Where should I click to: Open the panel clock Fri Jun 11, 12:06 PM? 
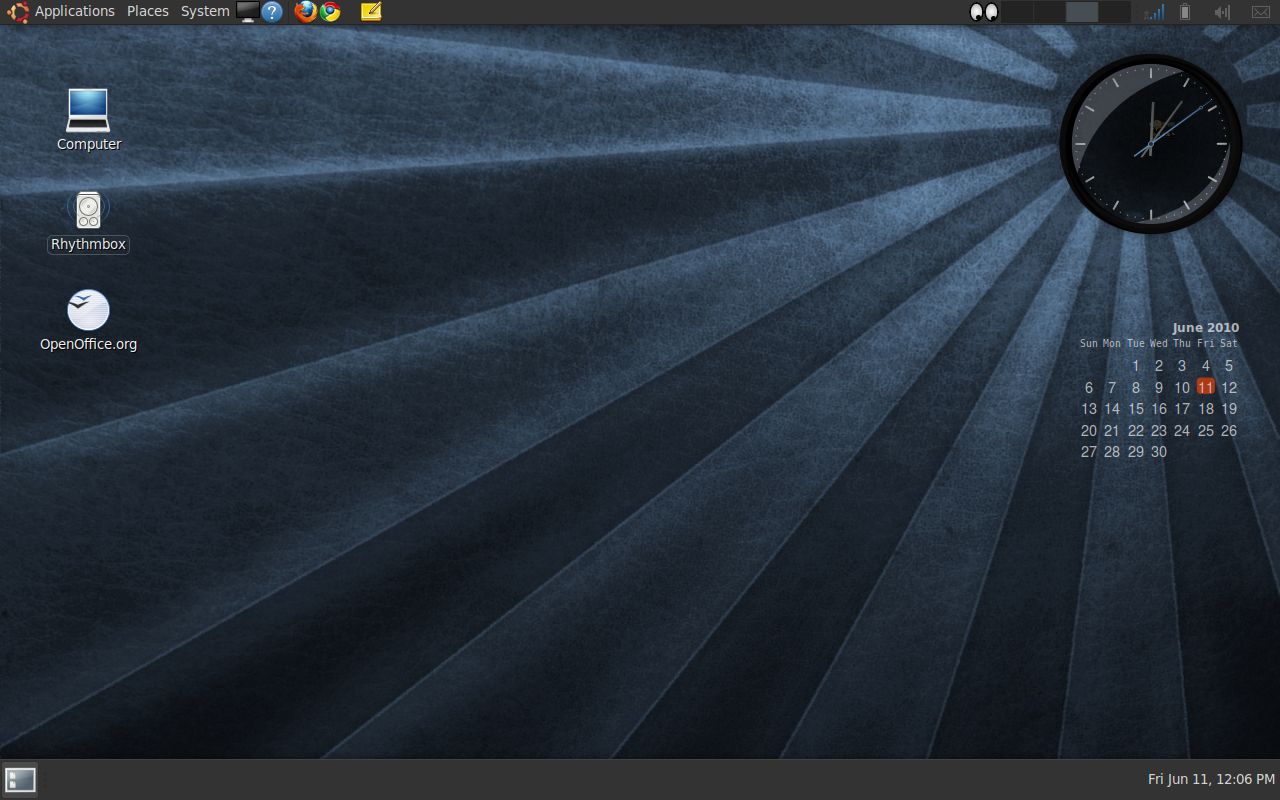1211,779
